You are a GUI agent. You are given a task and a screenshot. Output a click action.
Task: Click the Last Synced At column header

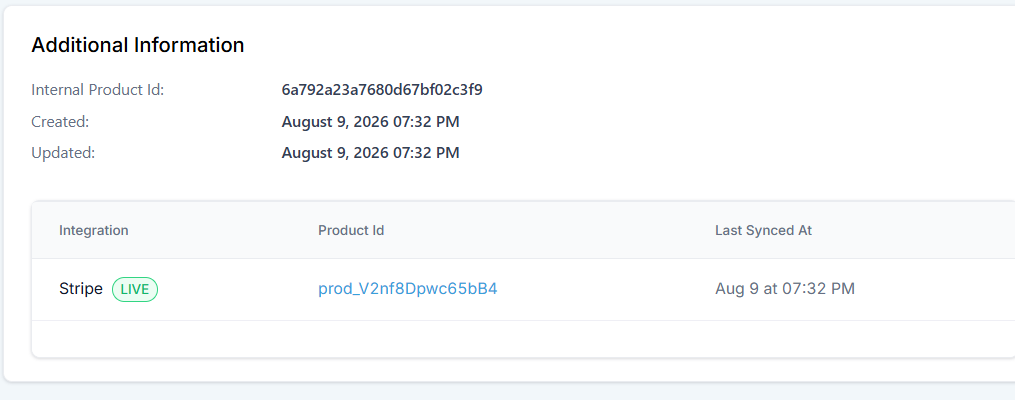click(x=763, y=230)
